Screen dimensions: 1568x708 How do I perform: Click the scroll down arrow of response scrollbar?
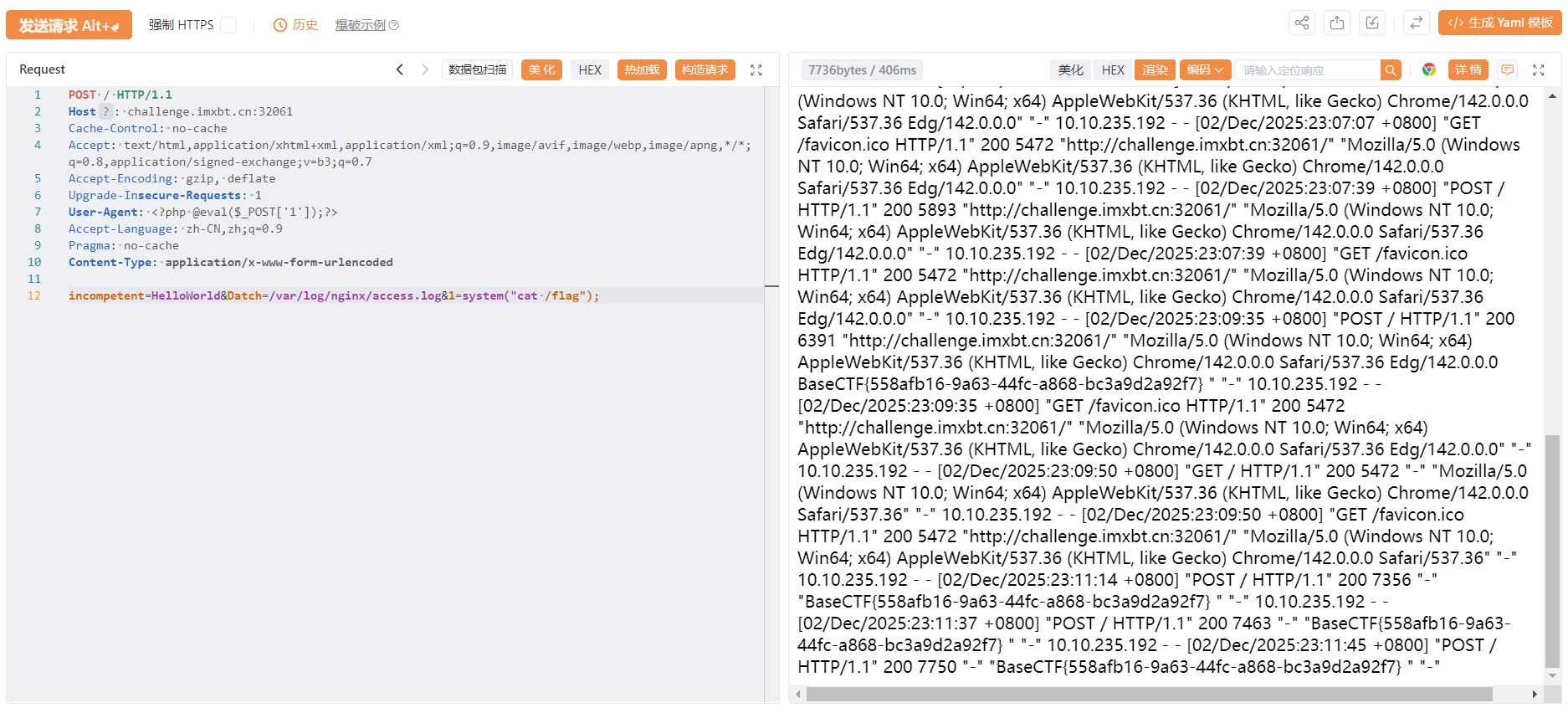(x=1553, y=675)
